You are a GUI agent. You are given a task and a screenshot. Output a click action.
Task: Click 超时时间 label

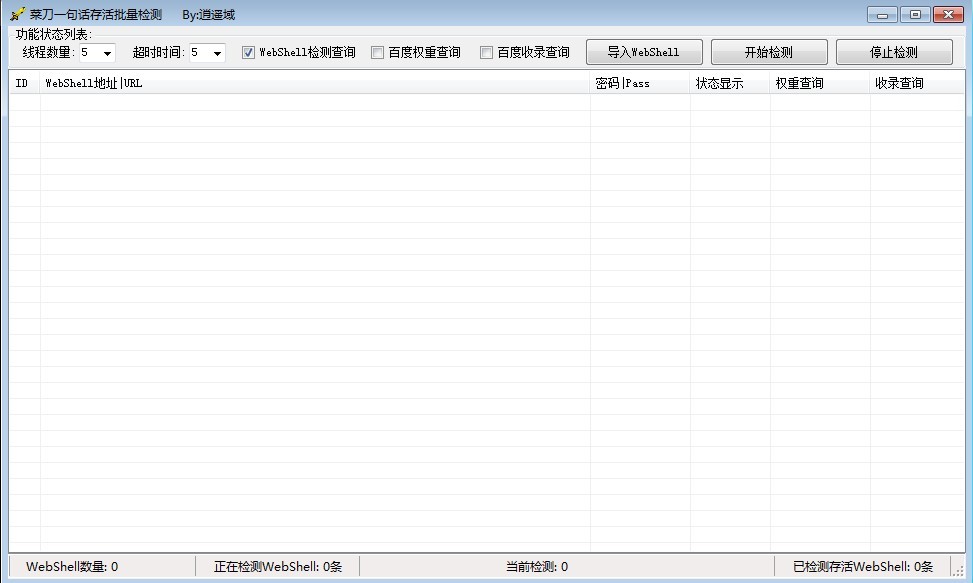click(x=158, y=53)
